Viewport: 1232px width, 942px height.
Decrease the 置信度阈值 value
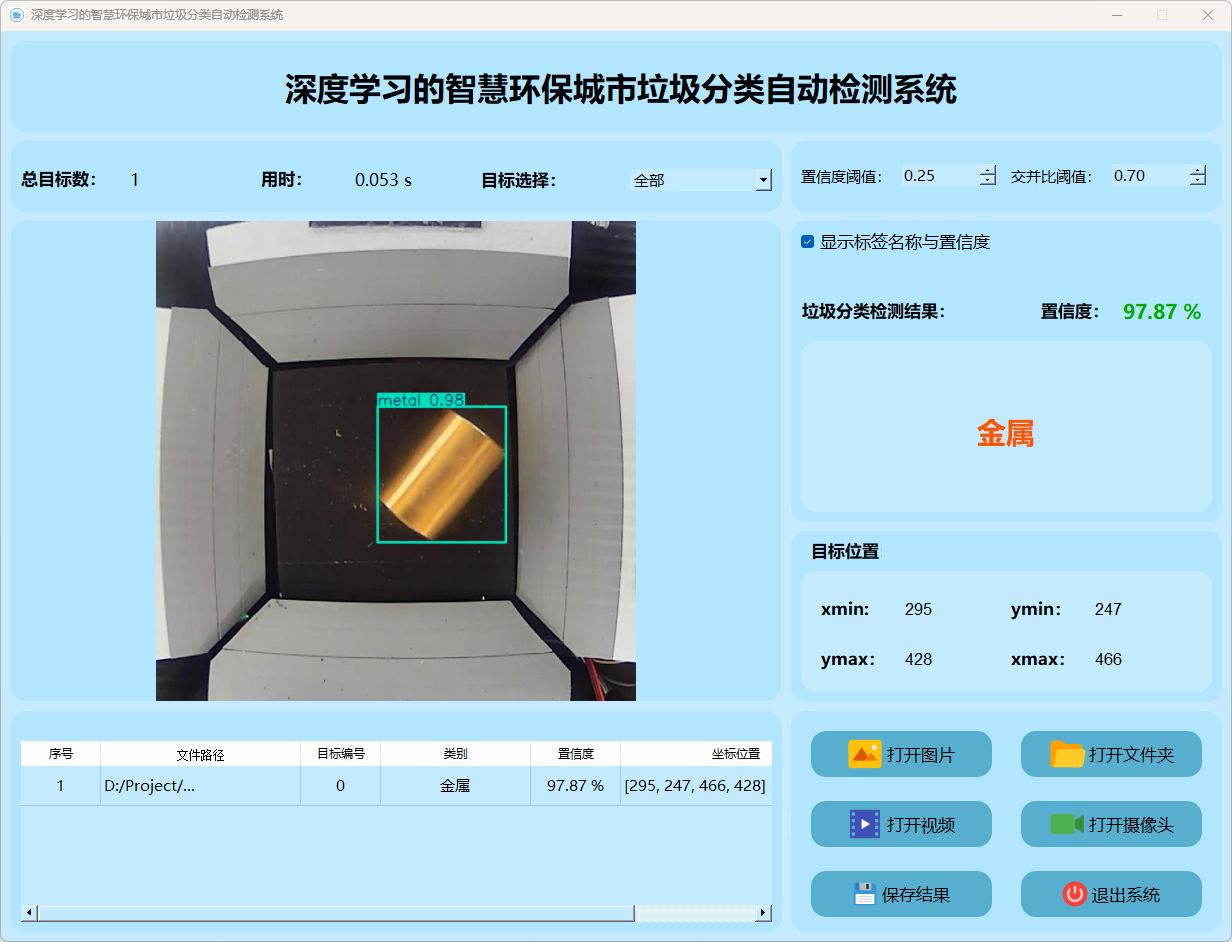click(988, 181)
